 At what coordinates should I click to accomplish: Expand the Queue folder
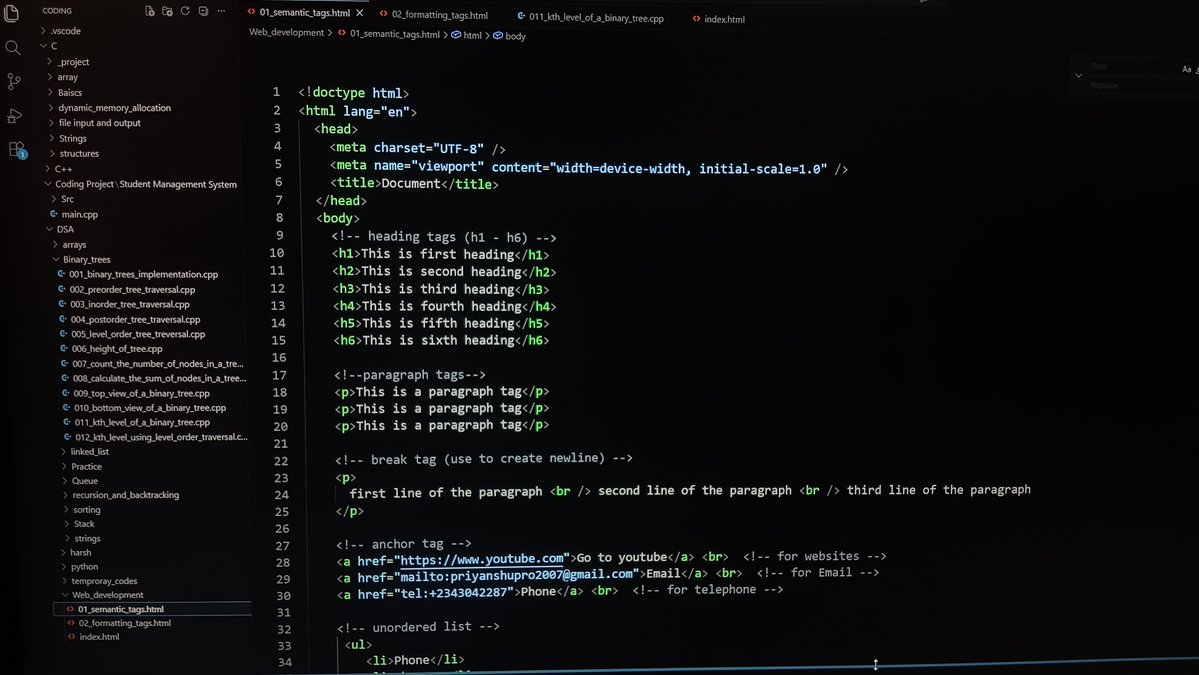coord(80,481)
